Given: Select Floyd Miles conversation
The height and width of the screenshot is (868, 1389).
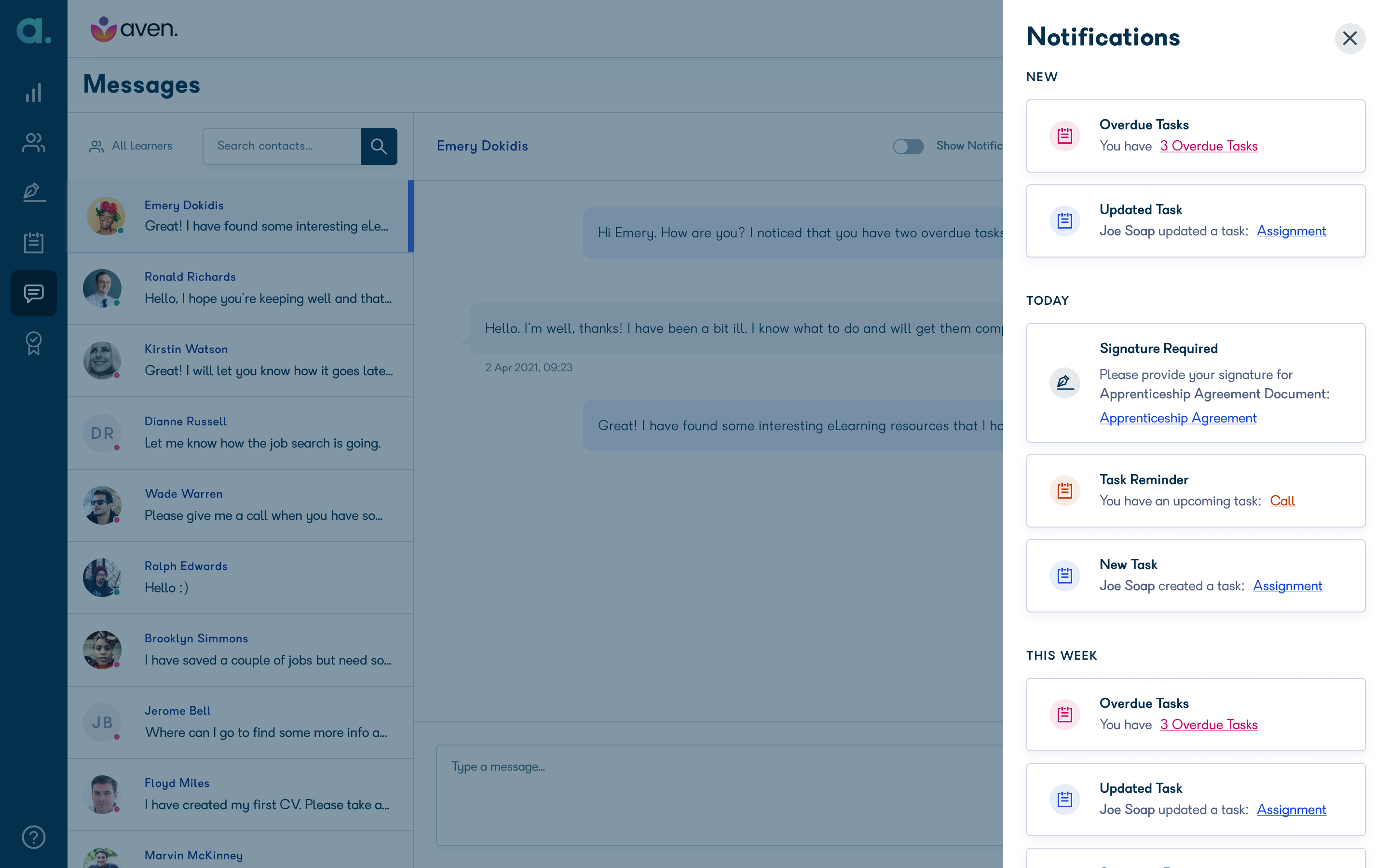Looking at the screenshot, I should pyautogui.click(x=240, y=795).
